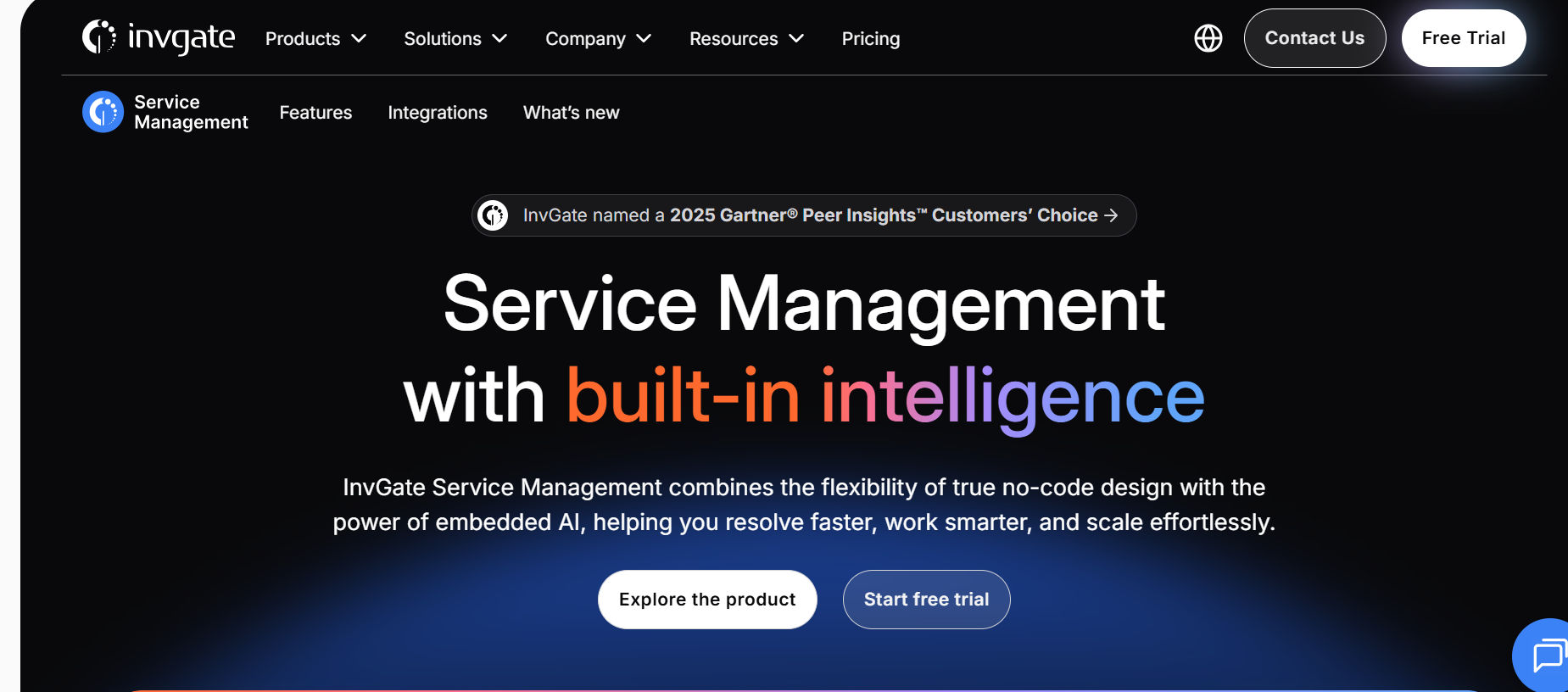
Task: Open the Integrations sub-navigation item
Action: 438,113
